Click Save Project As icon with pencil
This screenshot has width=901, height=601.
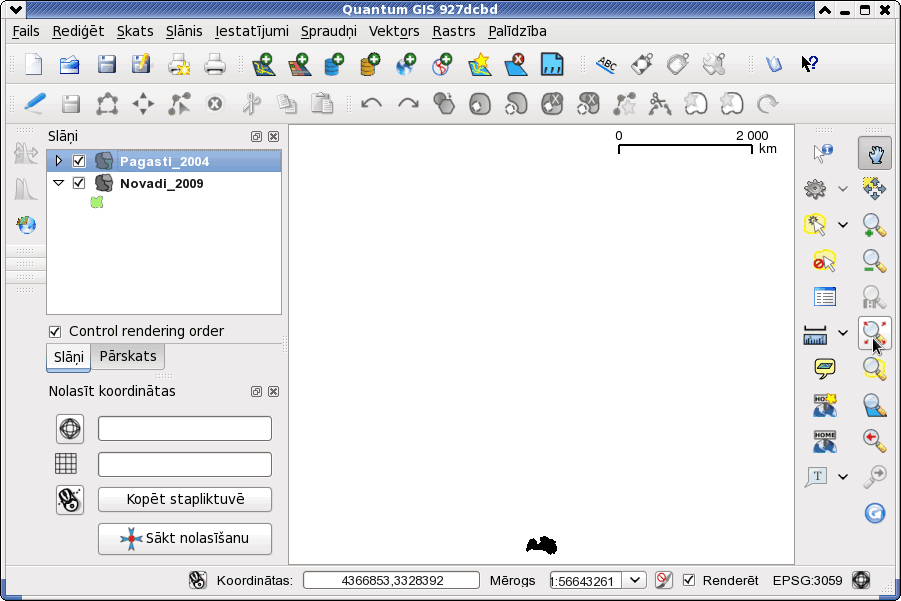click(x=141, y=64)
